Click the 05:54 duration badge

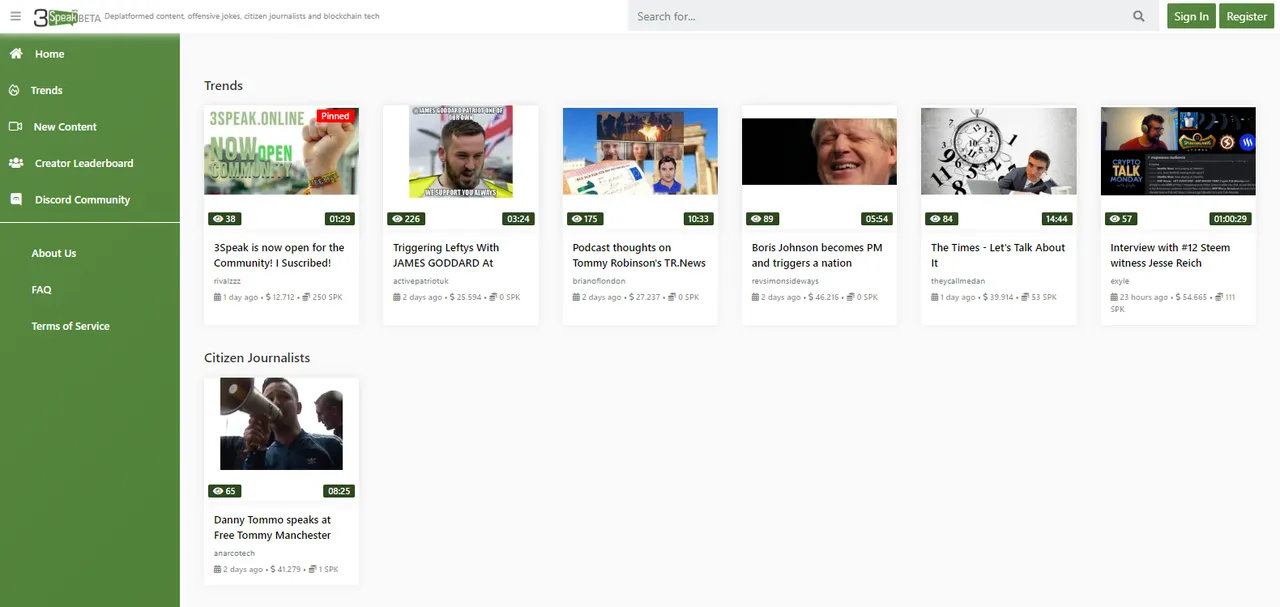point(877,219)
